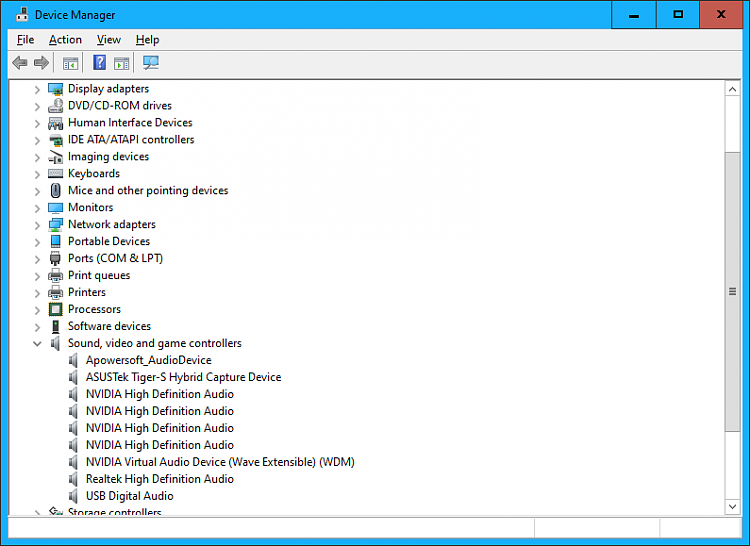The image size is (750, 546).
Task: Select Human Interface Devices label
Action: 130,123
